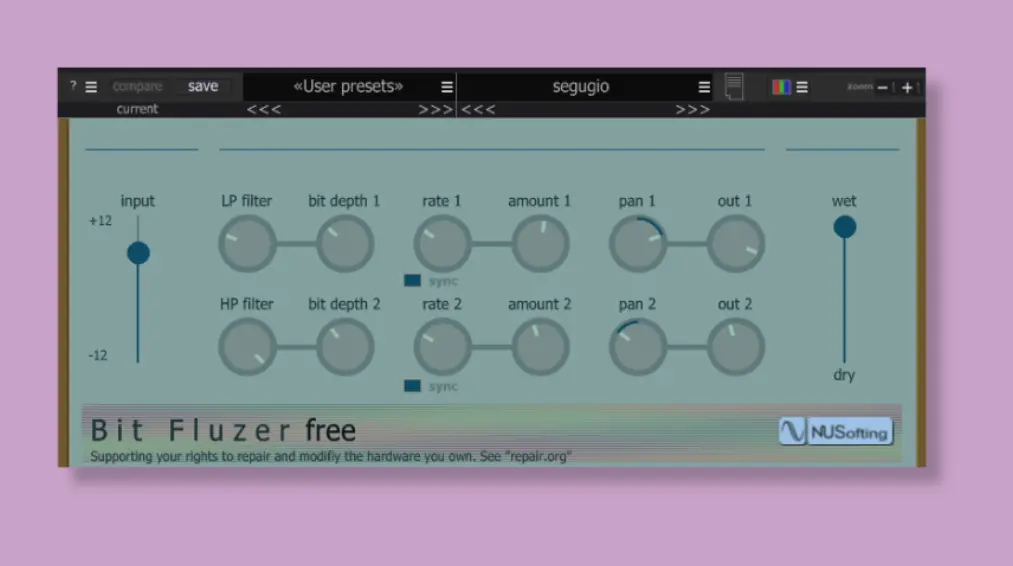Click the input gain slider handle
This screenshot has width=1013, height=566.
click(x=138, y=253)
